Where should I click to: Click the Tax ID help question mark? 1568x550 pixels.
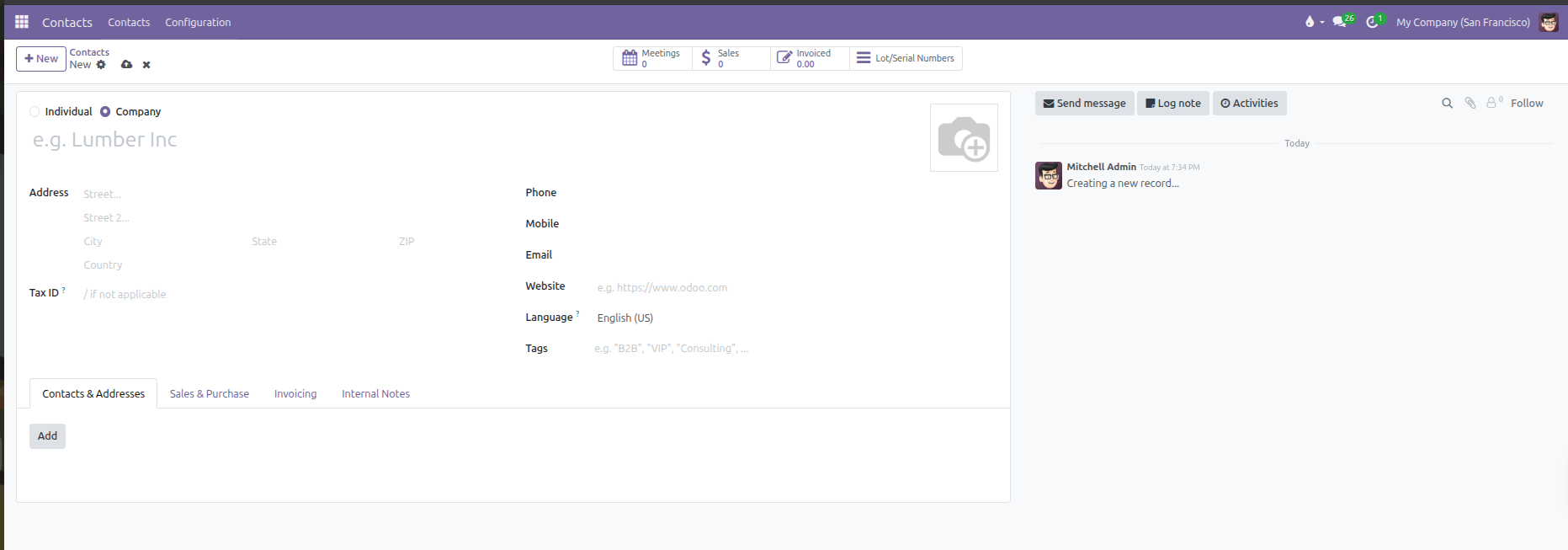(64, 290)
